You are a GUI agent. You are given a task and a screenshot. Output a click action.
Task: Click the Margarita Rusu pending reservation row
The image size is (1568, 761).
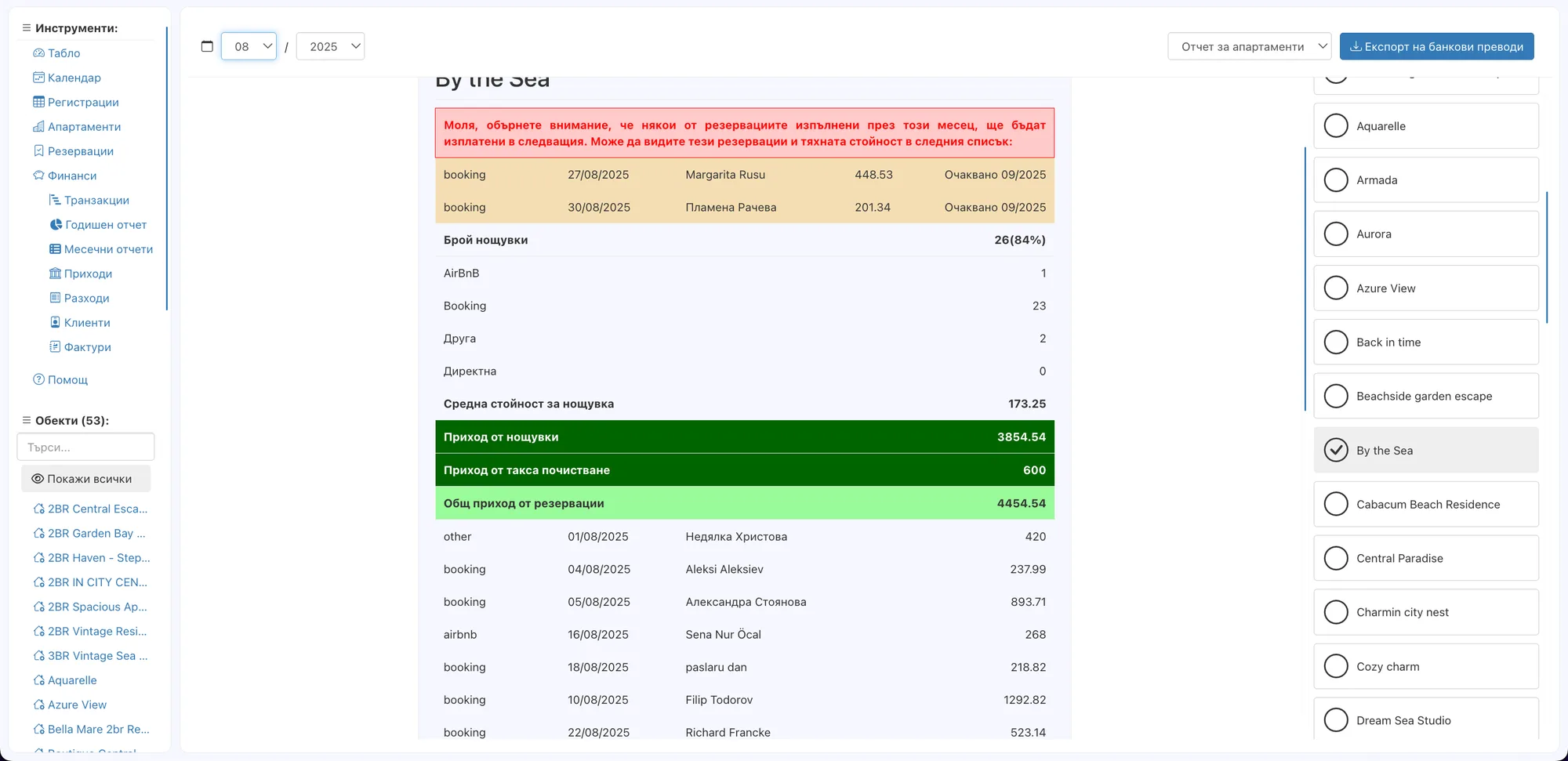744,175
